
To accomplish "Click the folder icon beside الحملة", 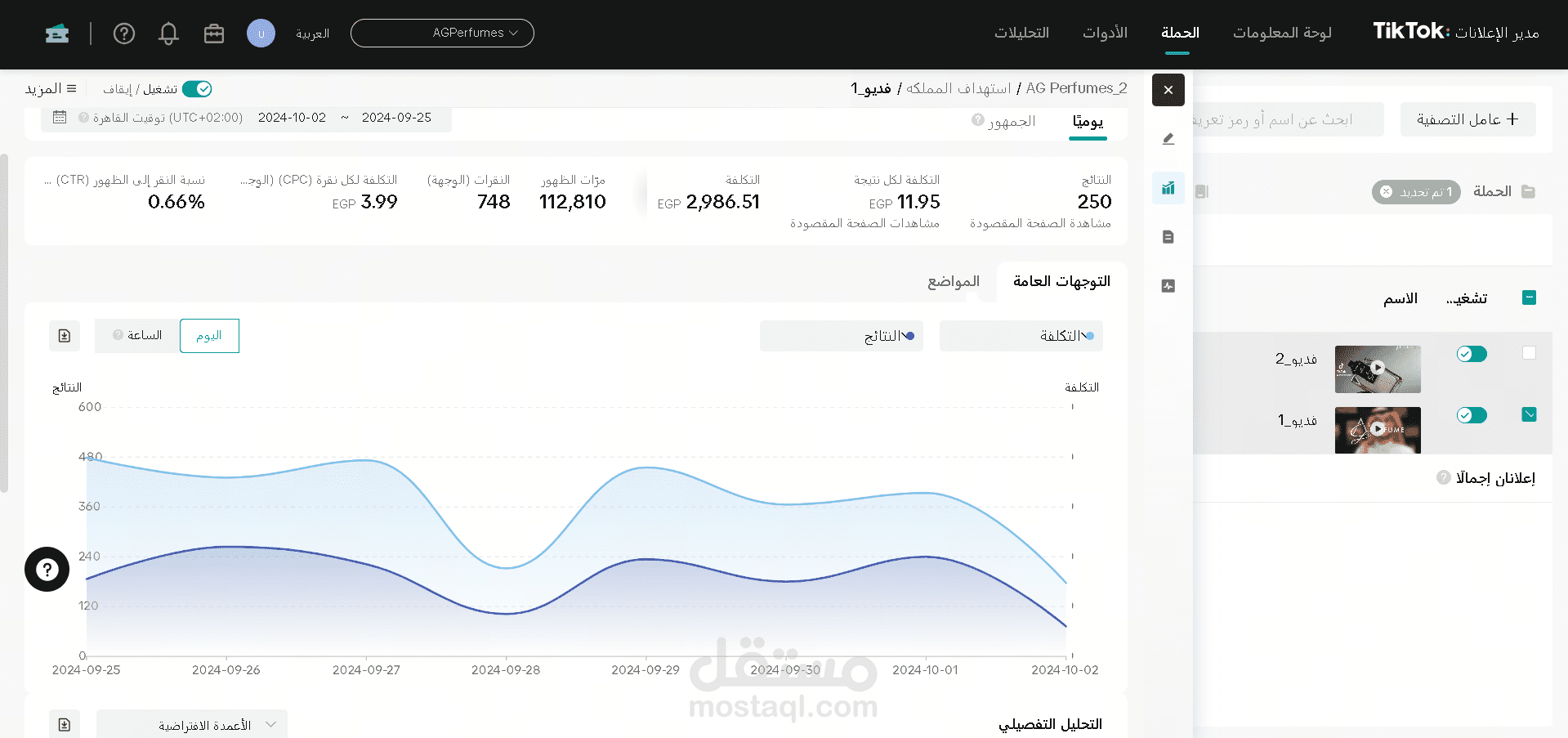I will coord(1529,191).
